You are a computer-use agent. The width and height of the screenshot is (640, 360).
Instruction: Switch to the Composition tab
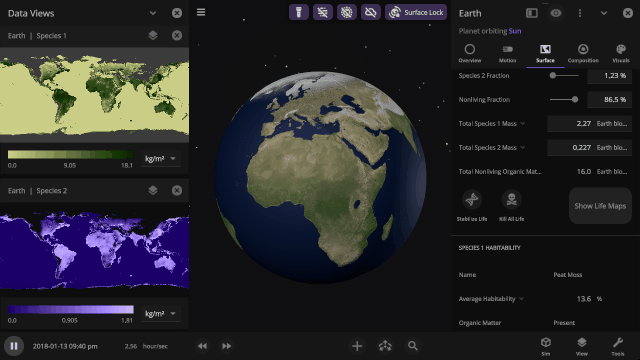pos(583,53)
